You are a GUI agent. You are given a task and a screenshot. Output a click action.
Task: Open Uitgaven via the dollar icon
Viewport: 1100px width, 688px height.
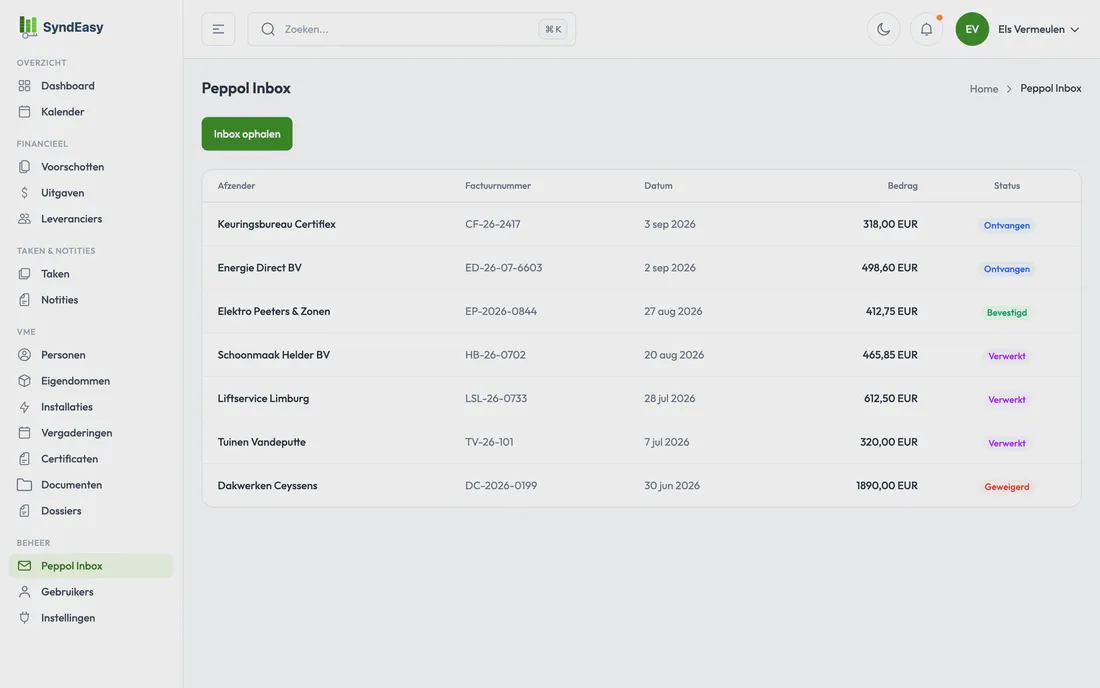[x=25, y=192]
